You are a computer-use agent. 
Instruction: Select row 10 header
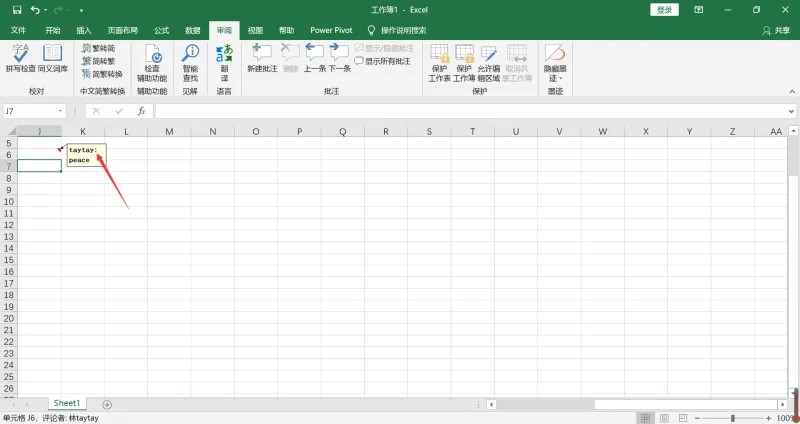pos(9,202)
